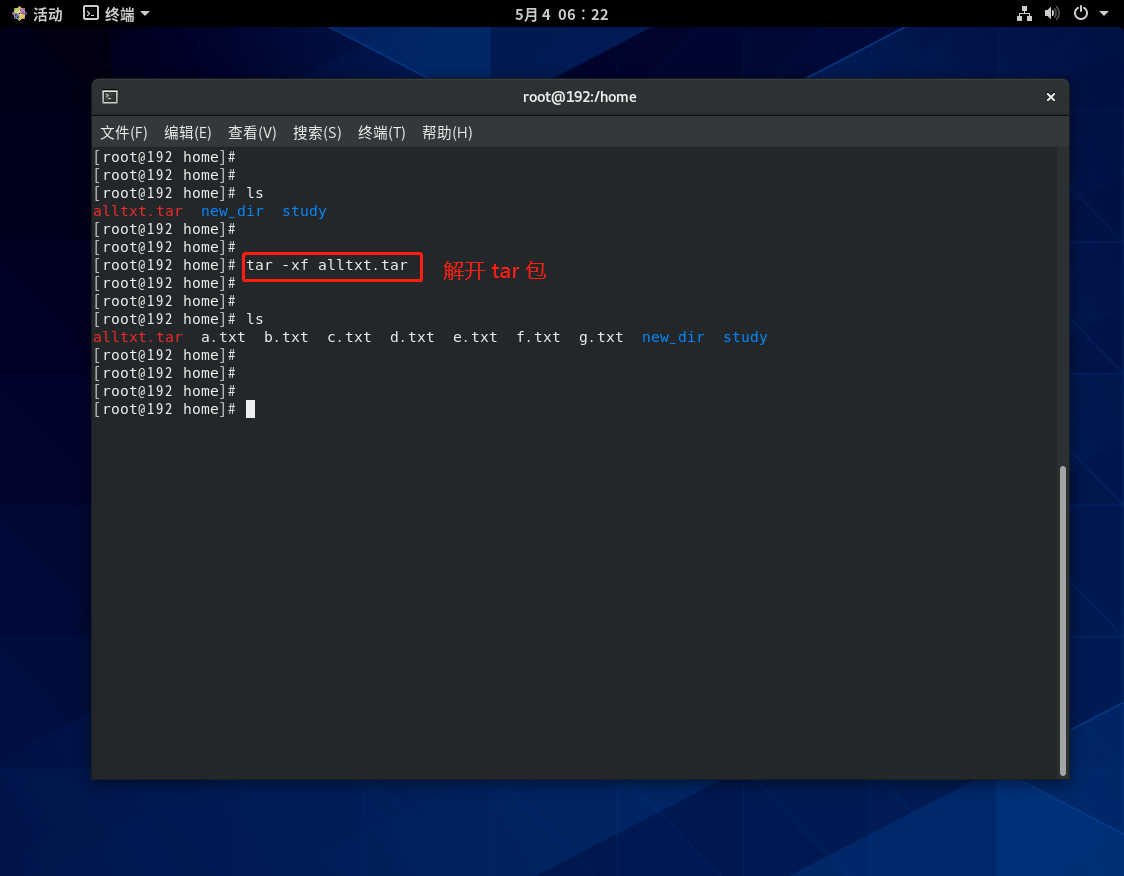Click the terminal cursor at last prompt
The height and width of the screenshot is (876, 1124).
(250, 409)
